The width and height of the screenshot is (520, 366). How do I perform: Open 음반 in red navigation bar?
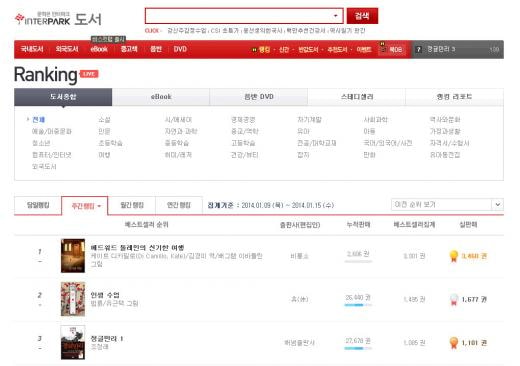pos(156,49)
